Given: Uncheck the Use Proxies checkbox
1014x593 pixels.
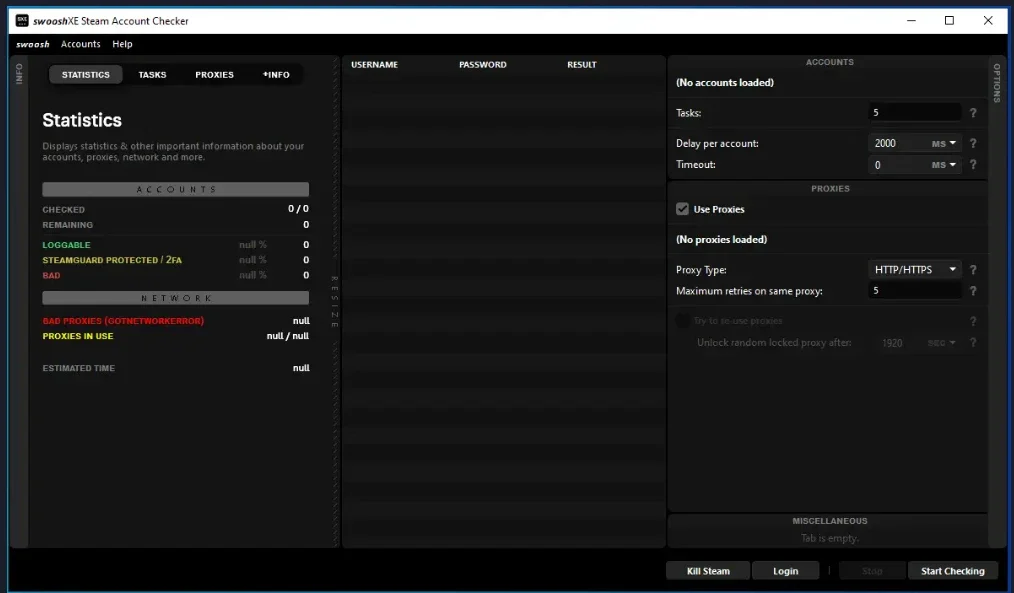Looking at the screenshot, I should (682, 209).
